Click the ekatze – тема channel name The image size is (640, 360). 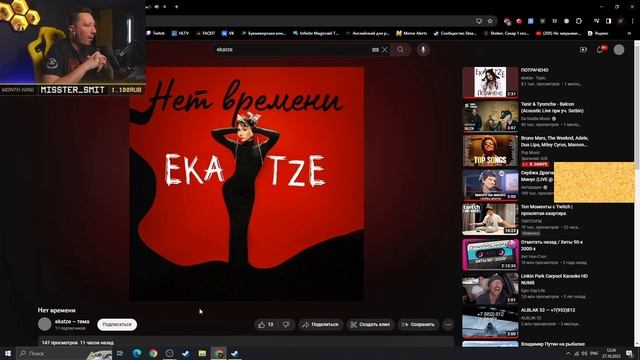[x=72, y=321]
